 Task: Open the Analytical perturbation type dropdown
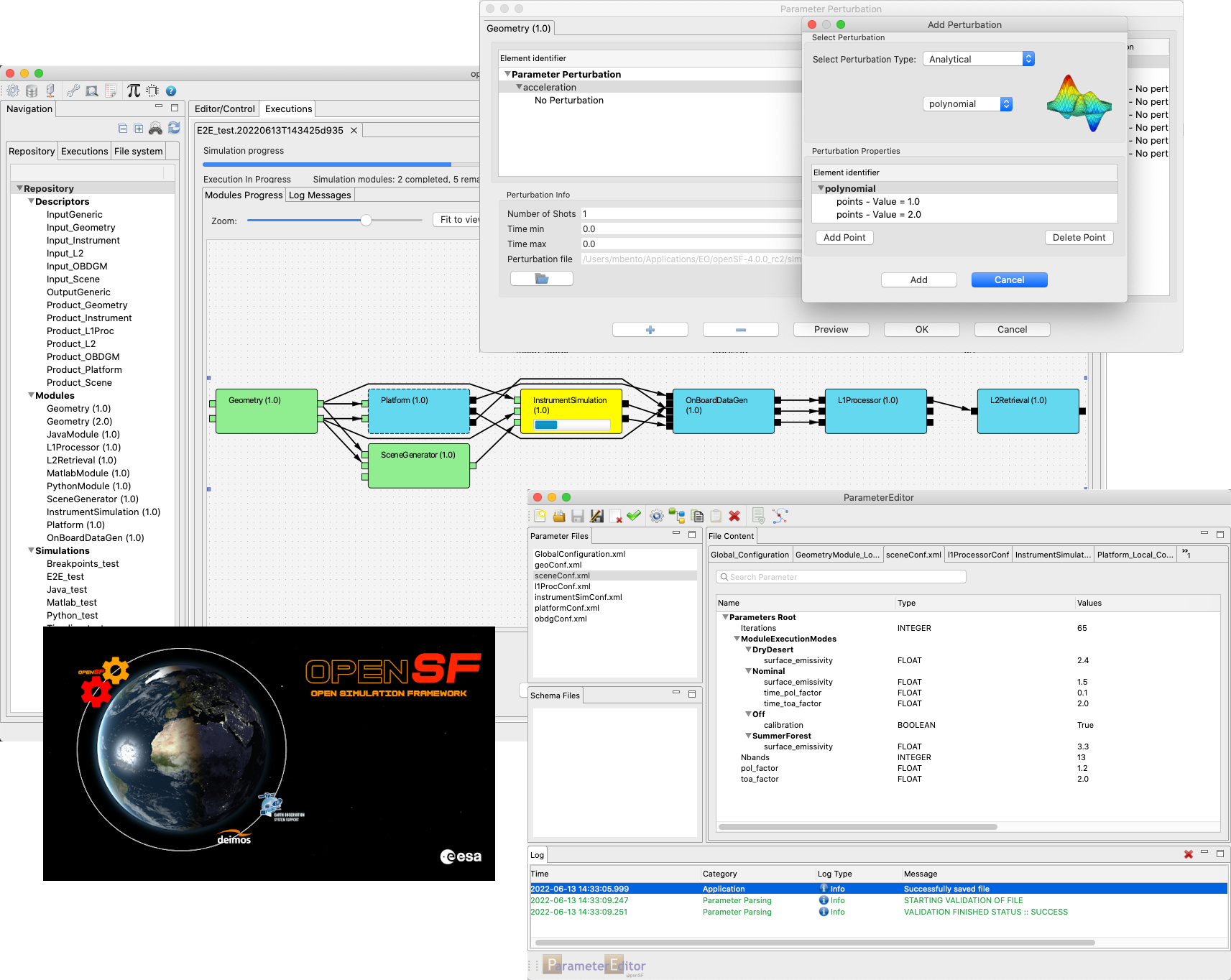pos(978,59)
